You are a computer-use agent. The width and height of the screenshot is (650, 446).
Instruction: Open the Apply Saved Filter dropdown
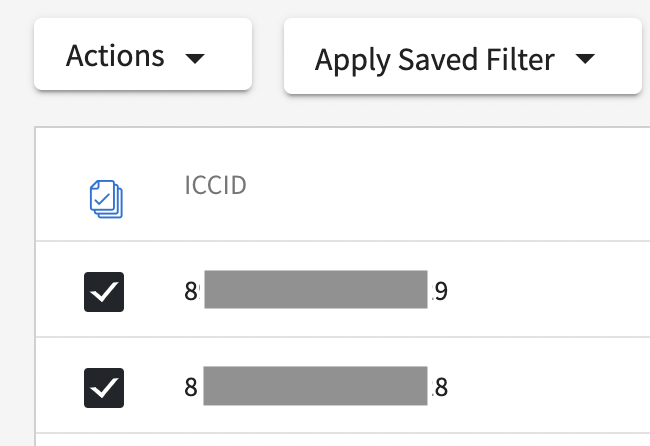pos(463,56)
